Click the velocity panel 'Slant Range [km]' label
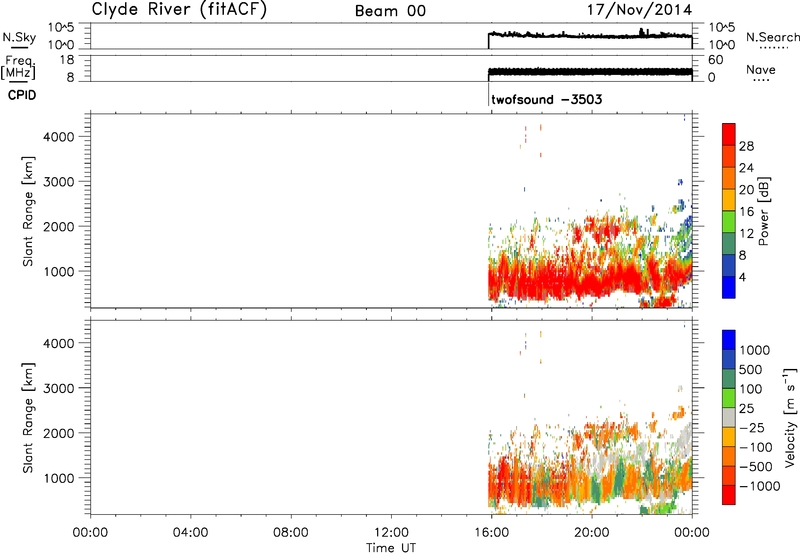Viewport: 800px width, 554px height. pyautogui.click(x=28, y=417)
